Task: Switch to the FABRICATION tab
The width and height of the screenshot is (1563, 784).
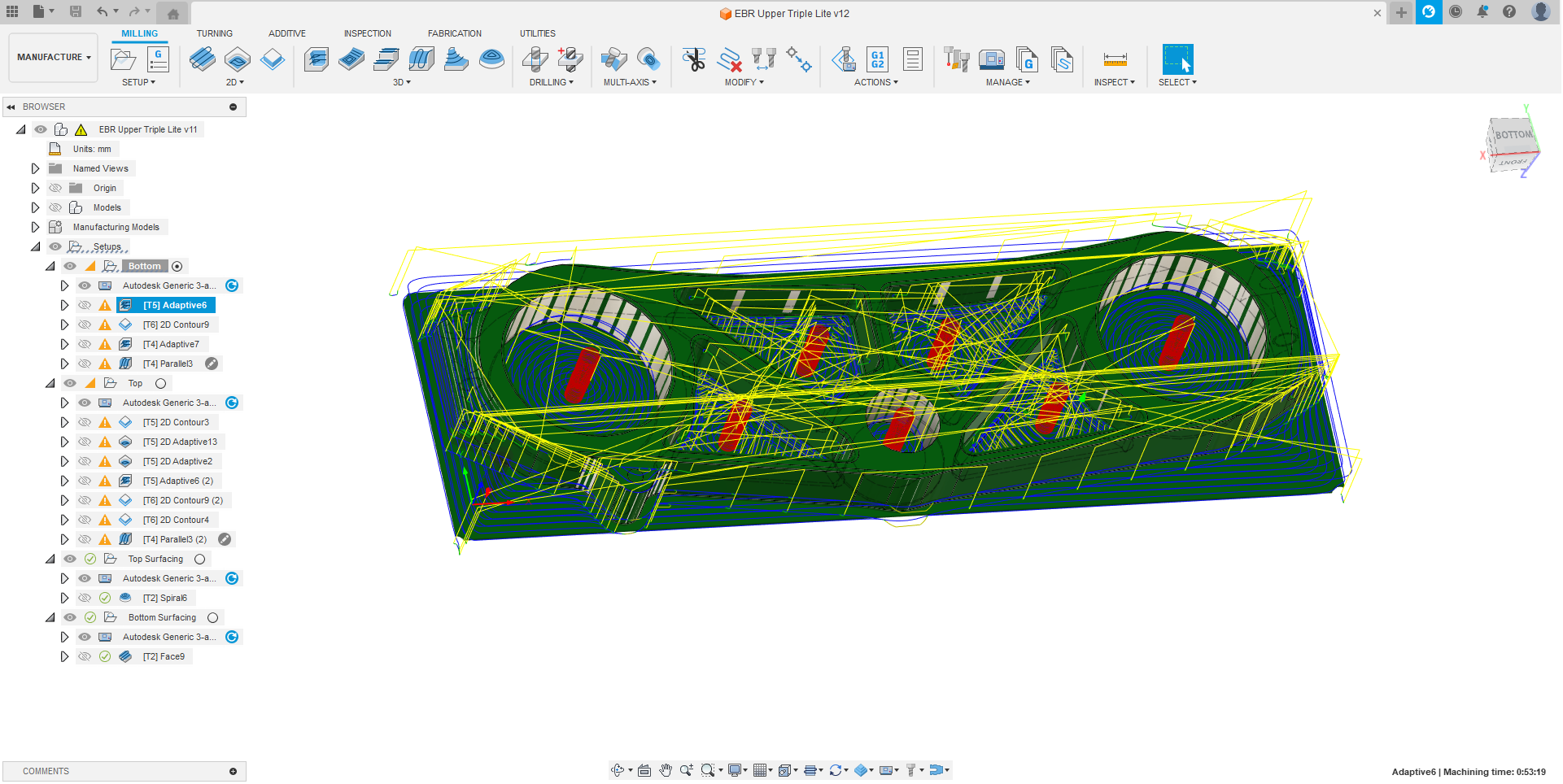Action: tap(454, 33)
